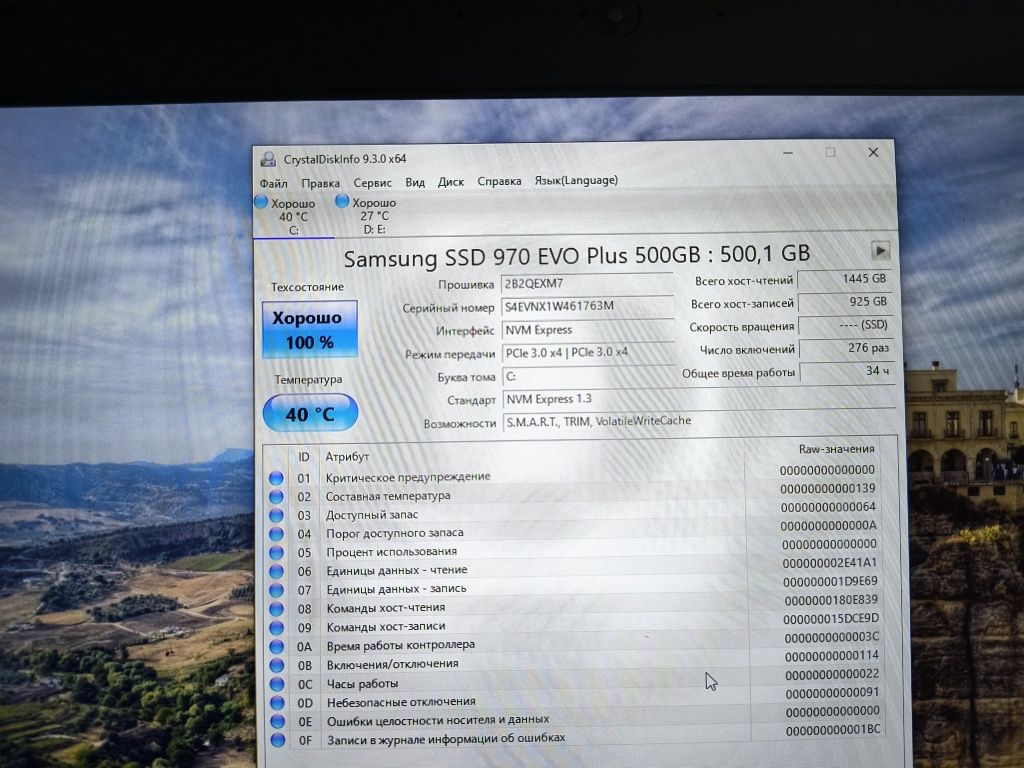Click the features field S.M.A.R.T., TRIM
This screenshot has height=768, width=1024.
point(699,422)
